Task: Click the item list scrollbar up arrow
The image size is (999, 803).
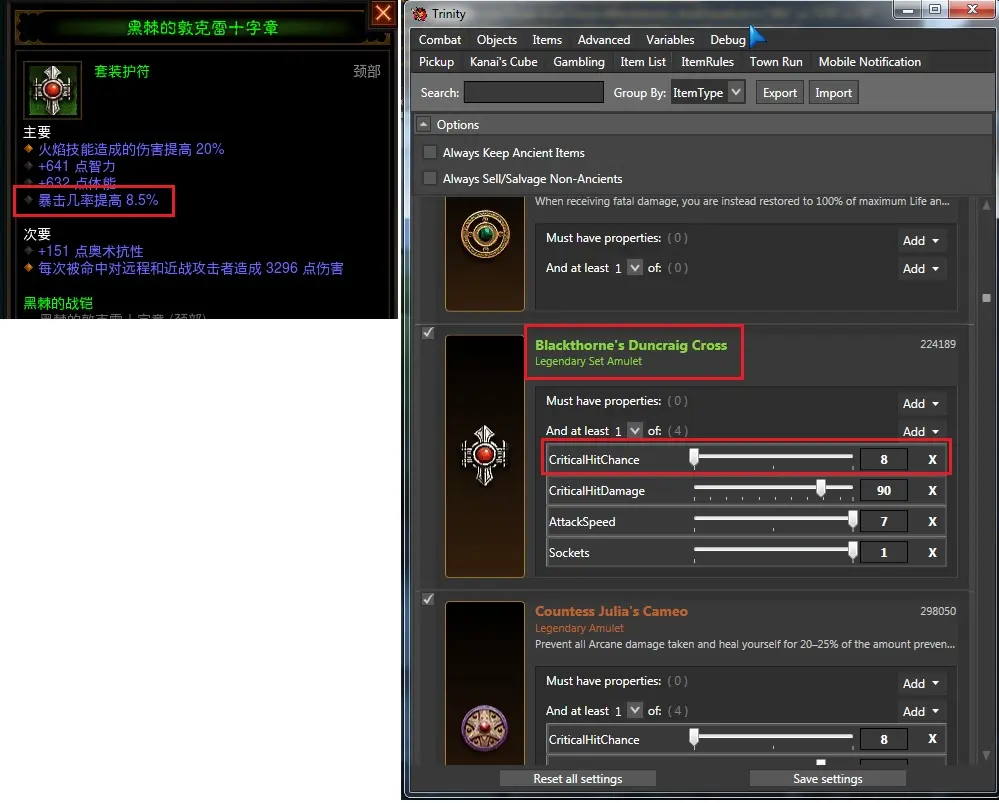Action: tap(986, 205)
